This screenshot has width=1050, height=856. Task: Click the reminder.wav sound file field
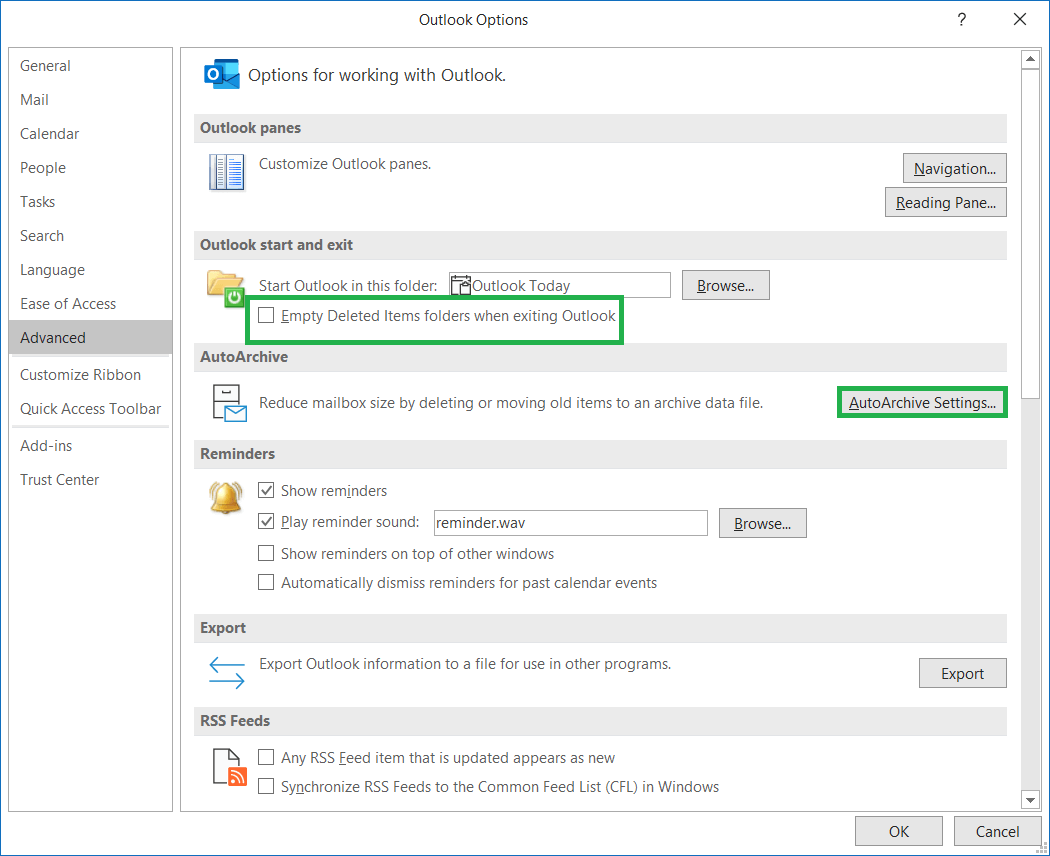click(x=571, y=523)
